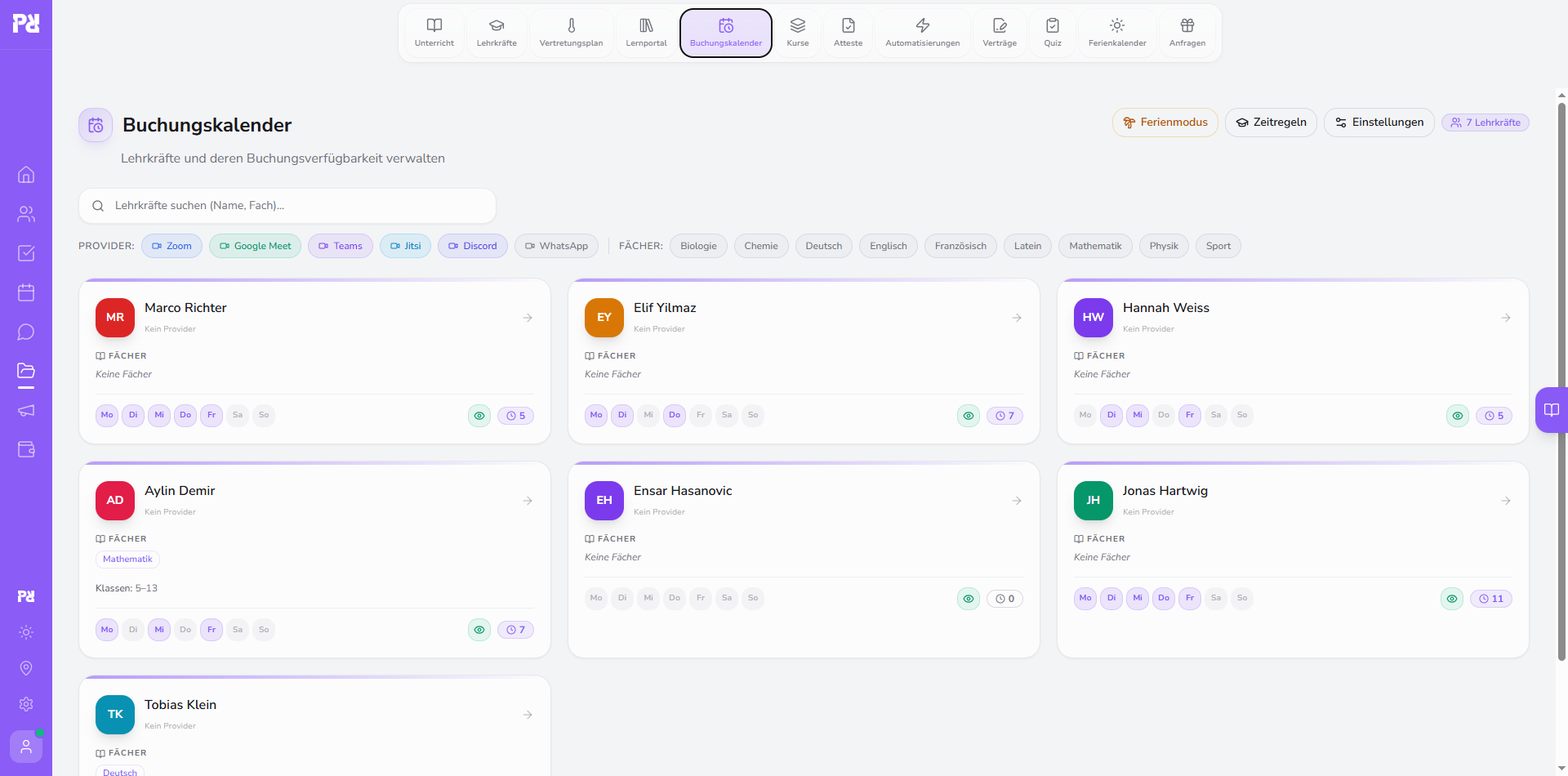Toggle visibility eye for Elif Yilmaz
Image resolution: width=1568 pixels, height=776 pixels.
click(969, 416)
